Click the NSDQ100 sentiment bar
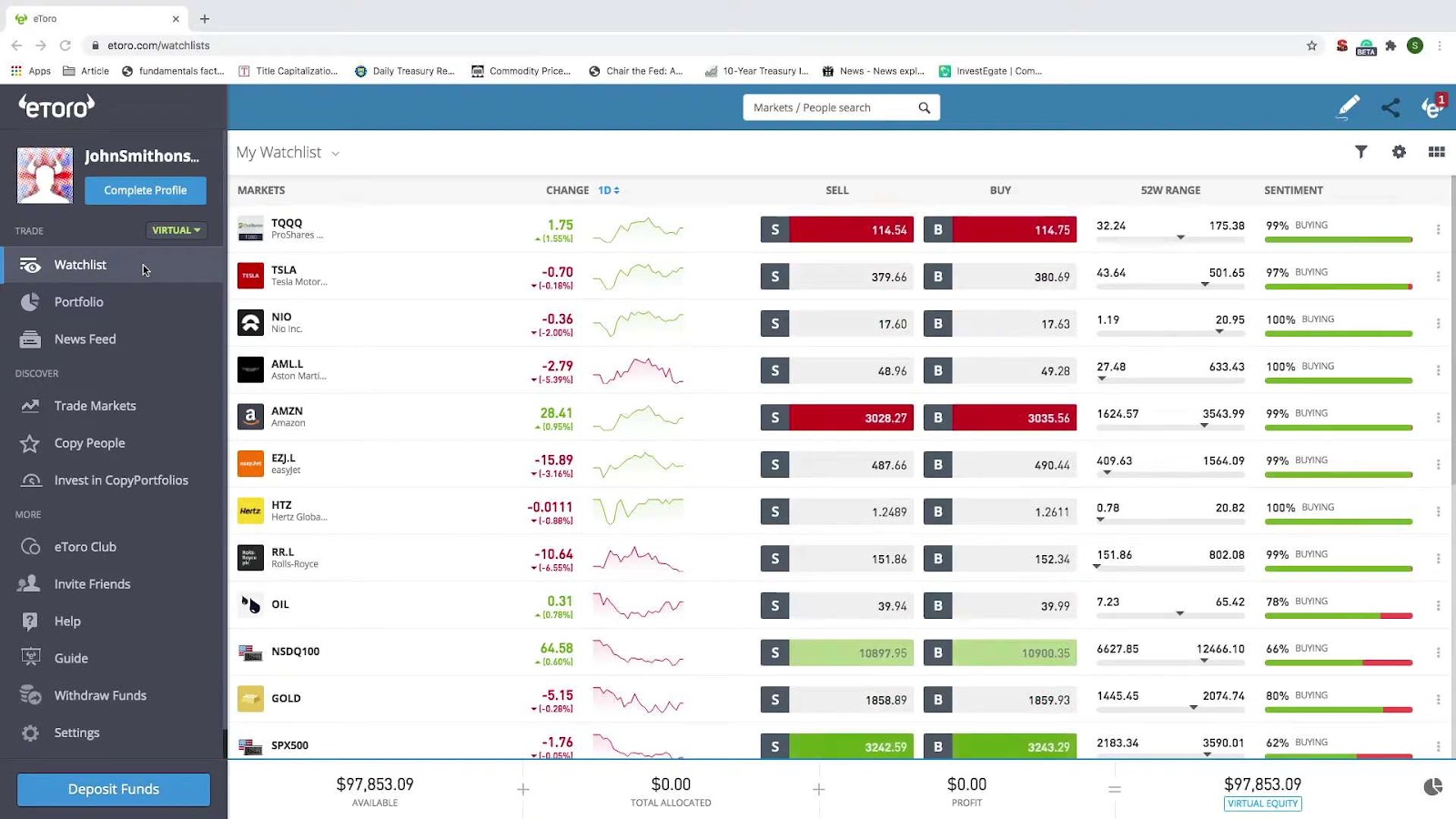Viewport: 1456px width, 819px height. pyautogui.click(x=1338, y=662)
